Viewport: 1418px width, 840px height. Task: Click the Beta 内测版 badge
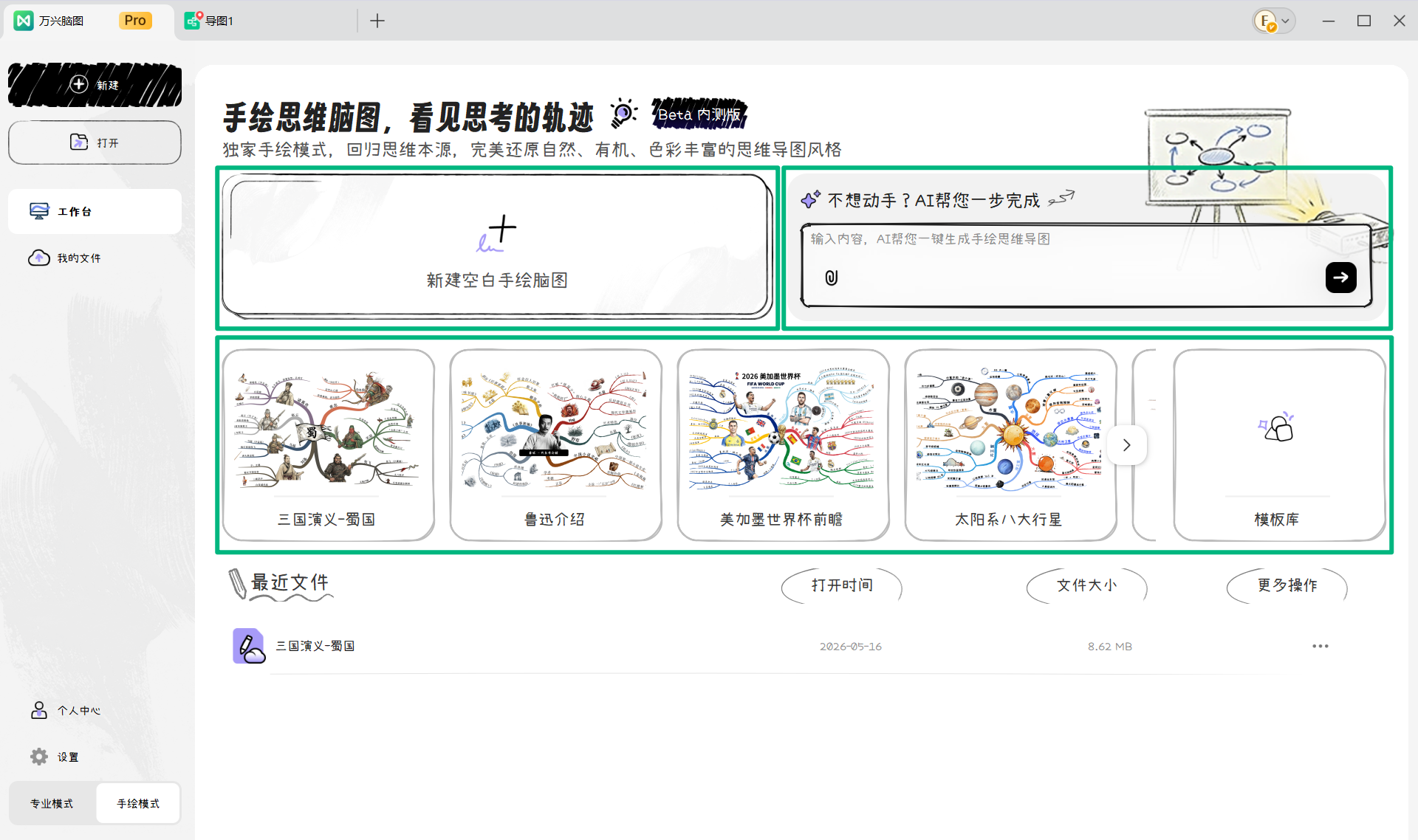699,114
